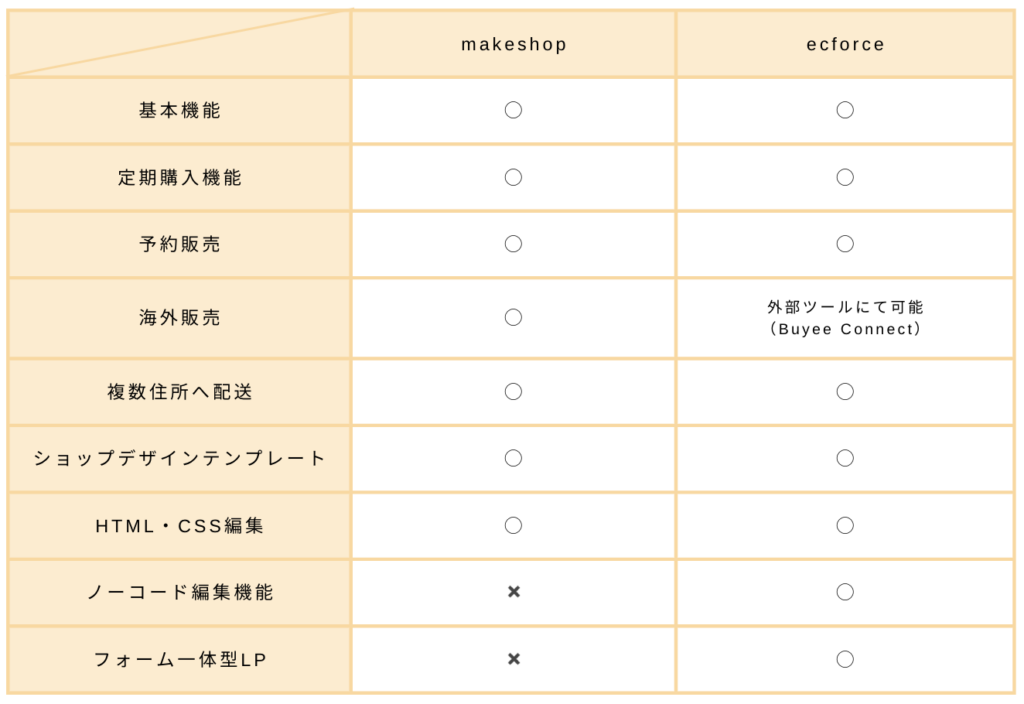The height and width of the screenshot is (704, 1024).
Task: Click the makeshop × mark for ノーコード編集機能
Action: click(x=514, y=592)
